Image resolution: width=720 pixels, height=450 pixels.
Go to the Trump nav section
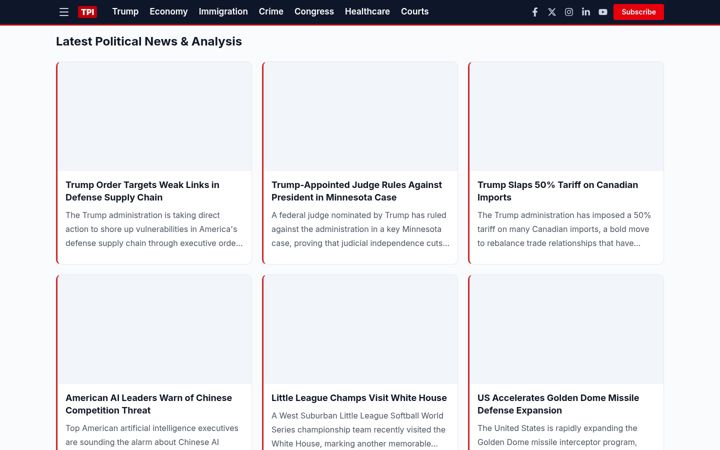click(x=125, y=11)
